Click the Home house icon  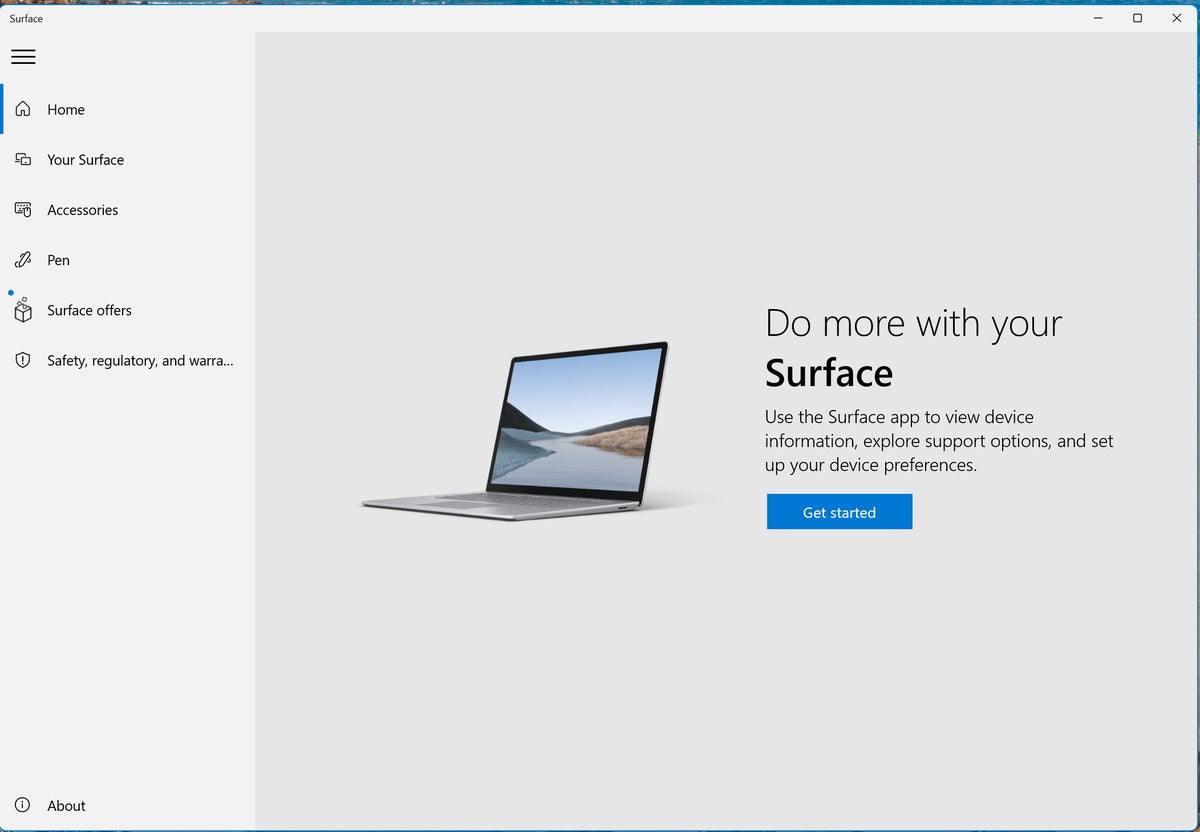tap(23, 109)
